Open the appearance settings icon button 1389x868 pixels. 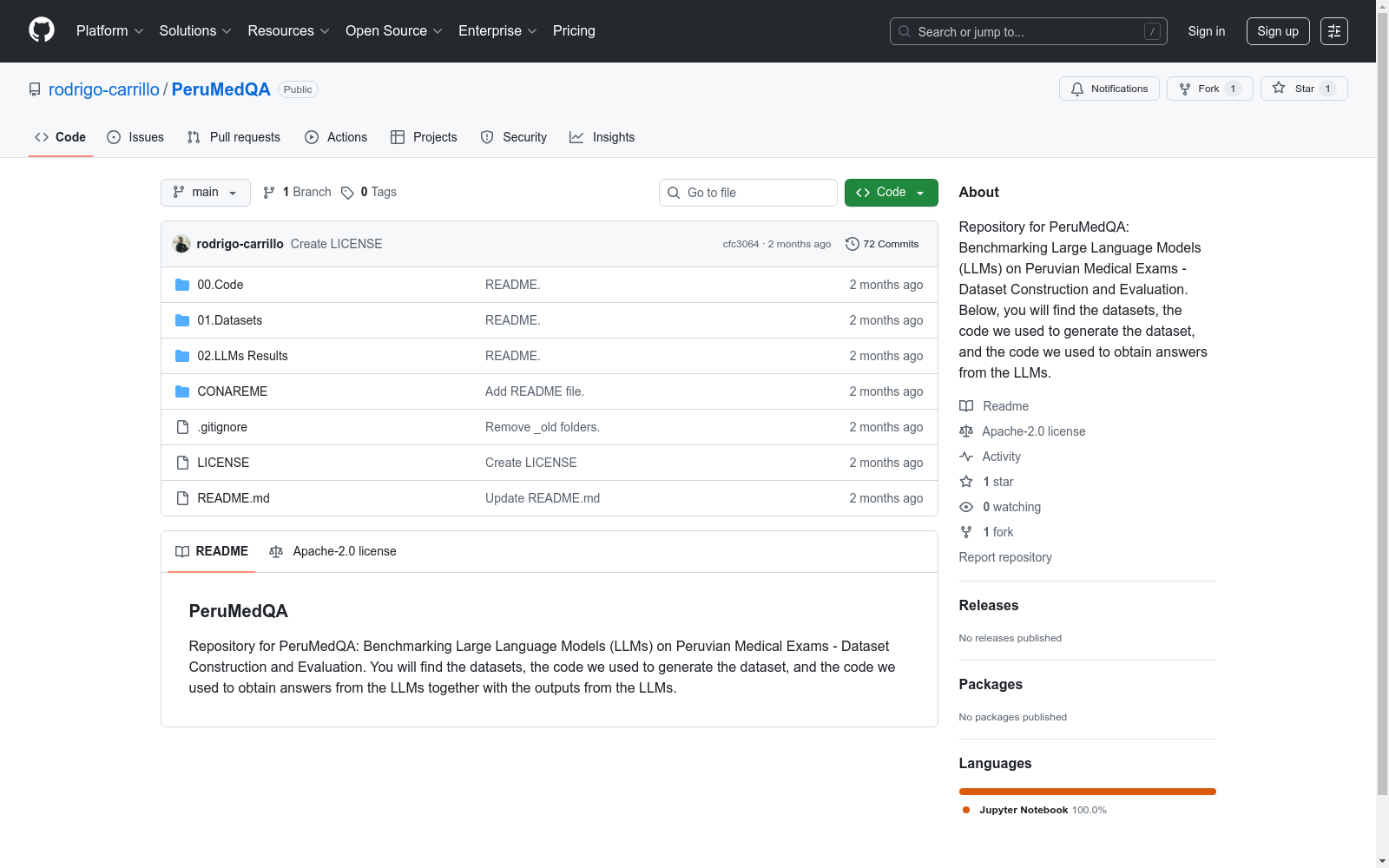click(x=1334, y=31)
